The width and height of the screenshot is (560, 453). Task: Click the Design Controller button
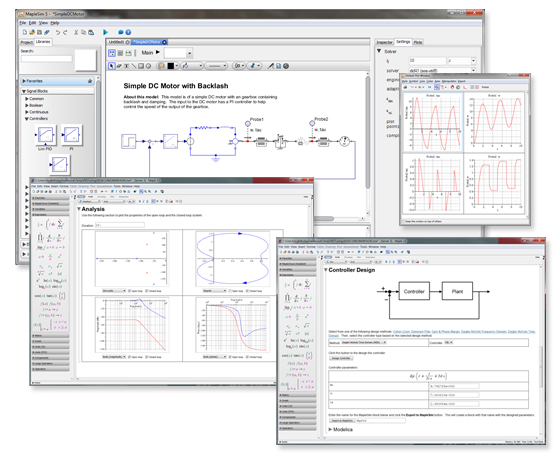tap(340, 358)
